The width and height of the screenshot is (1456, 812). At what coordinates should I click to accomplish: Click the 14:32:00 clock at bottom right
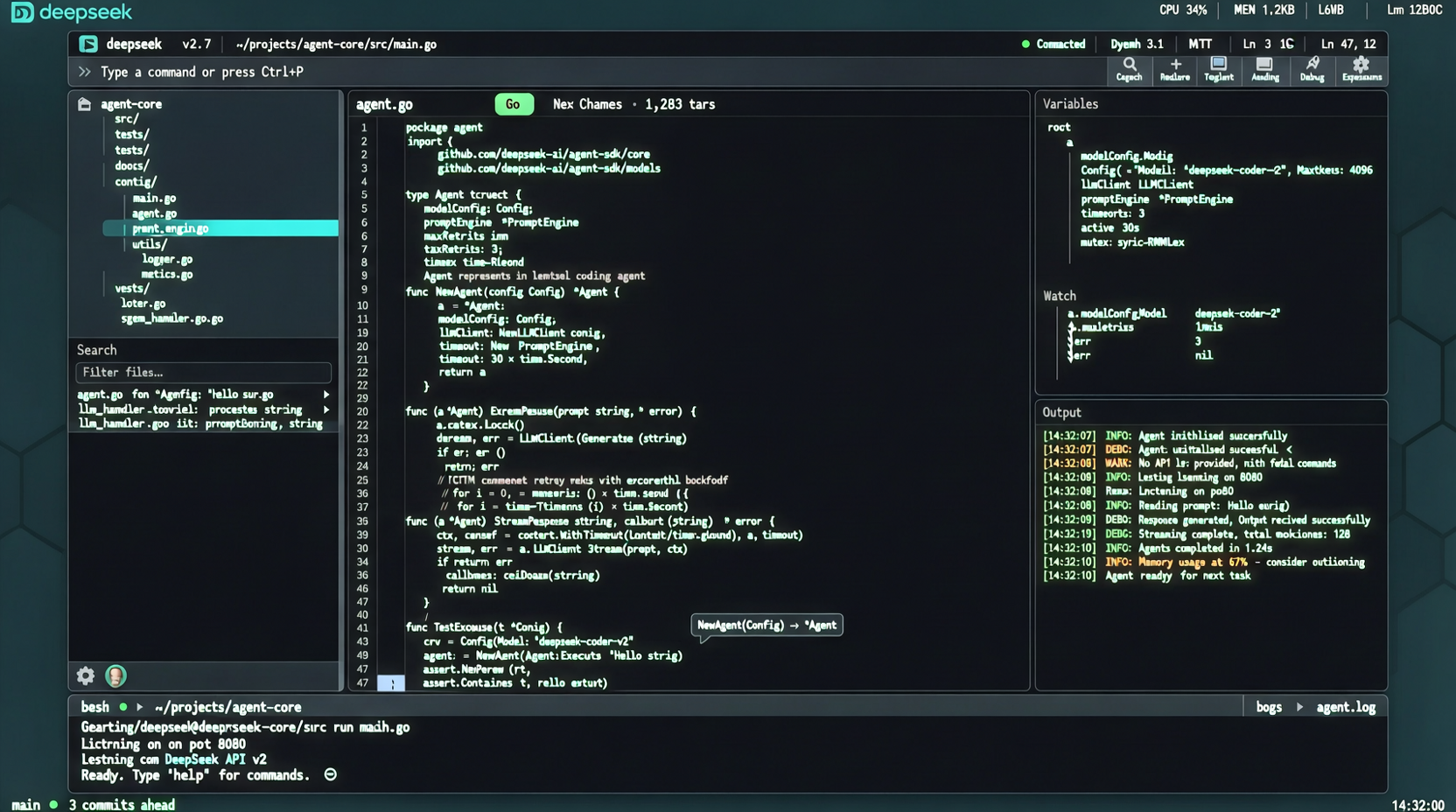[x=1417, y=804]
